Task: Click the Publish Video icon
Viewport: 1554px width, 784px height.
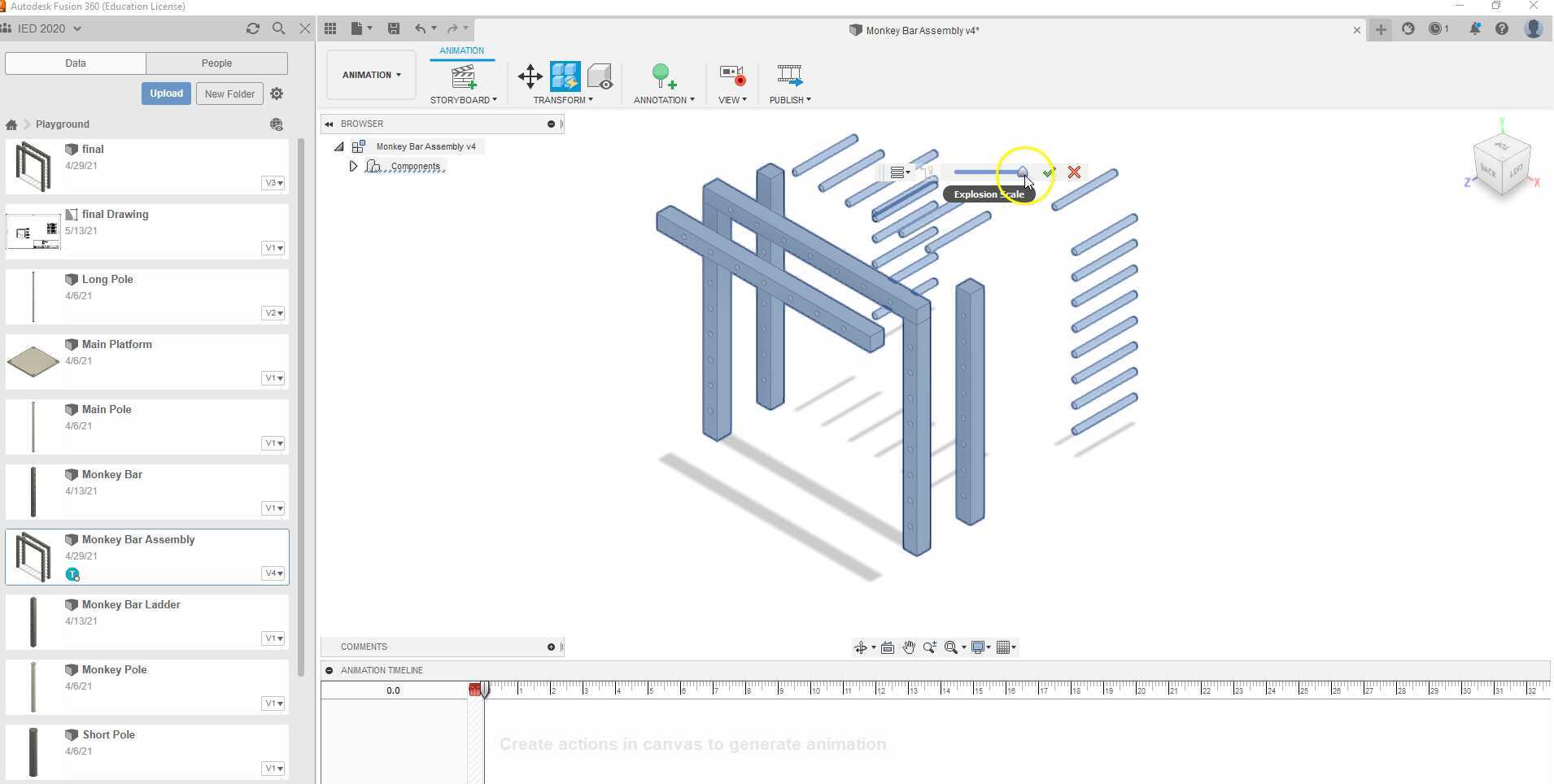Action: [789, 76]
